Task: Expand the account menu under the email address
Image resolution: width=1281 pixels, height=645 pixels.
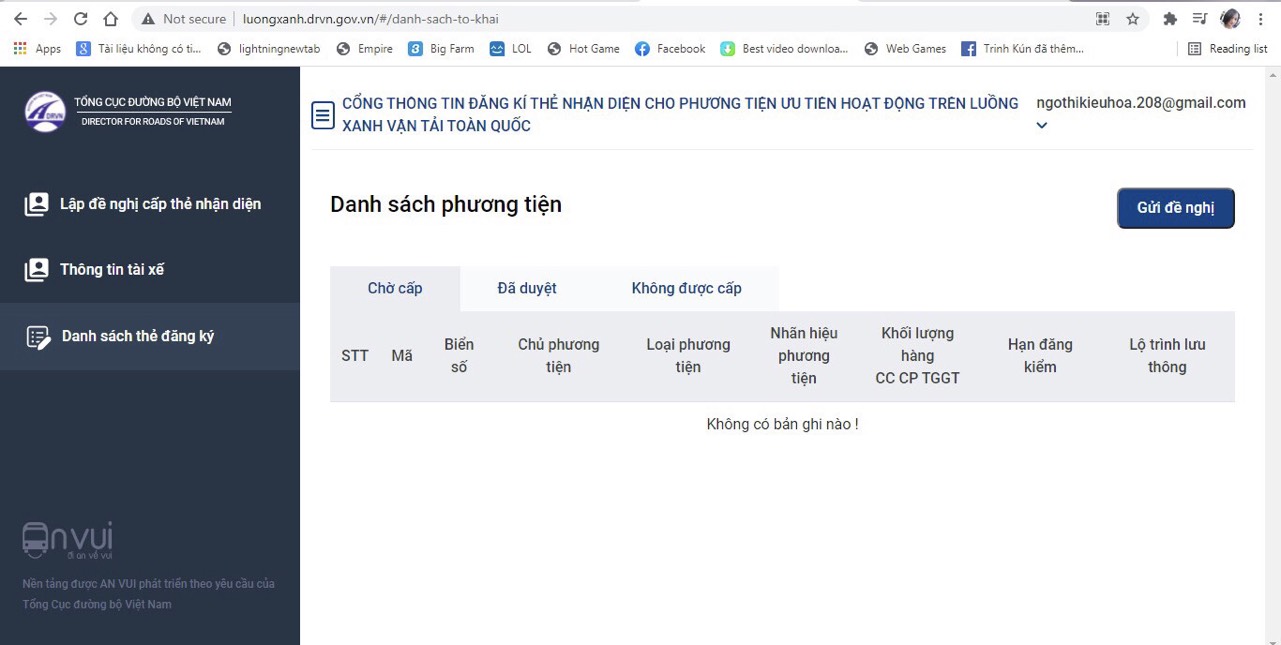Action: coord(1041,126)
